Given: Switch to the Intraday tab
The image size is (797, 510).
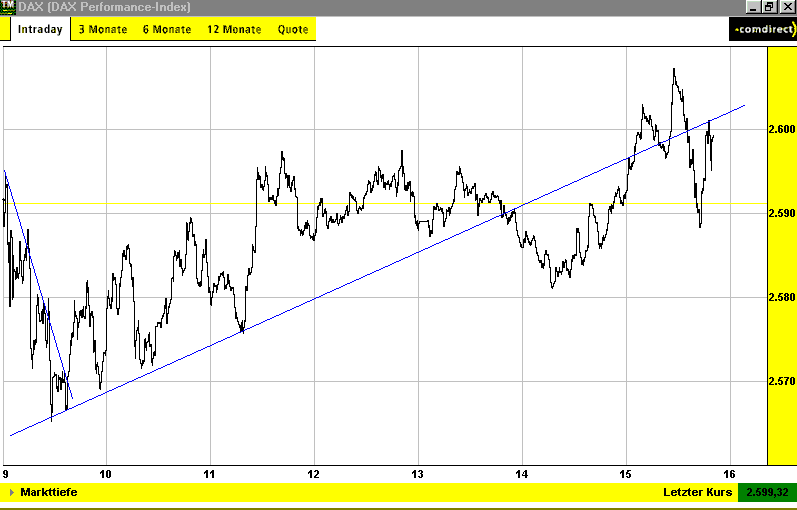Looking at the screenshot, I should [x=40, y=29].
